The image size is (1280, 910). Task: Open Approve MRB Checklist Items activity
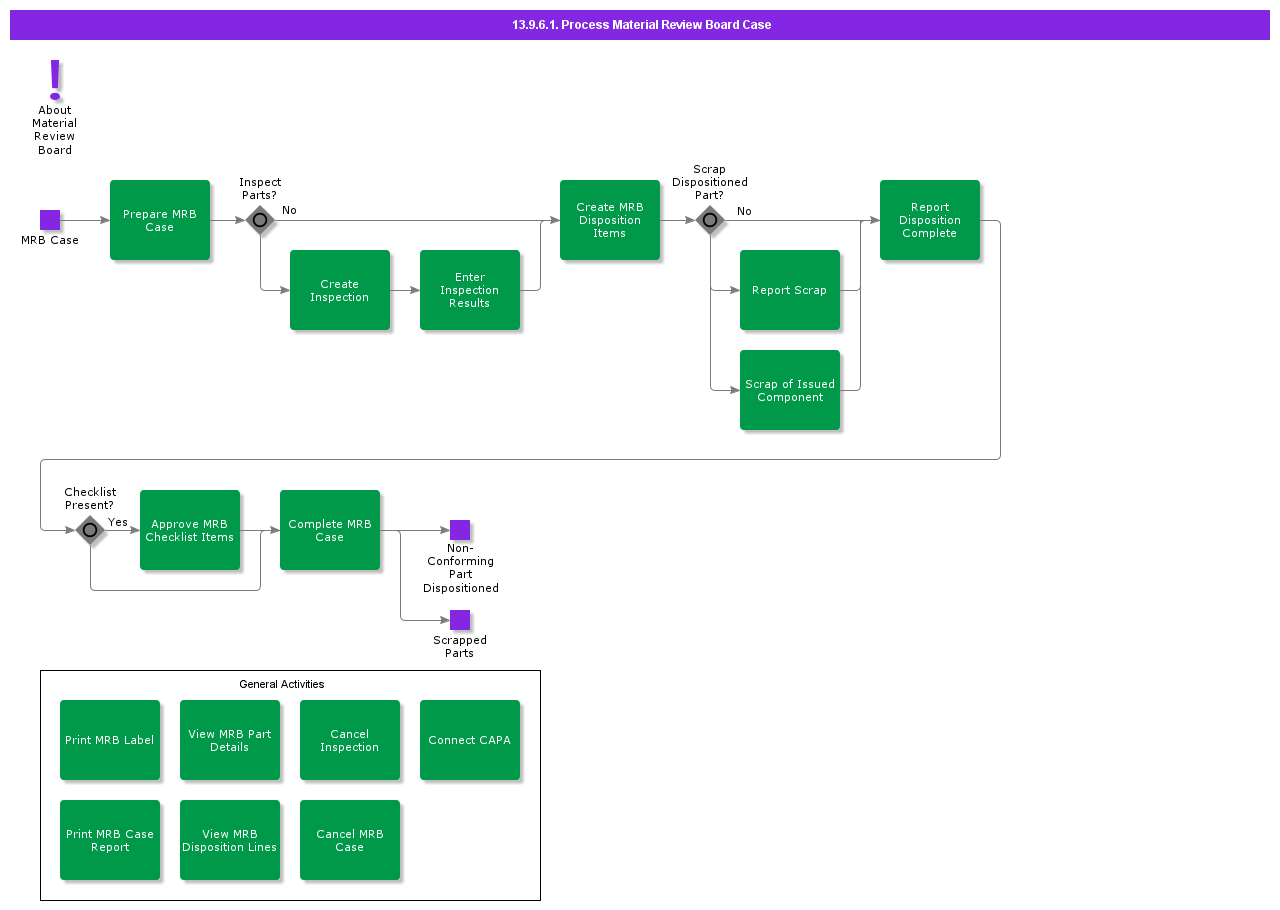click(x=190, y=530)
